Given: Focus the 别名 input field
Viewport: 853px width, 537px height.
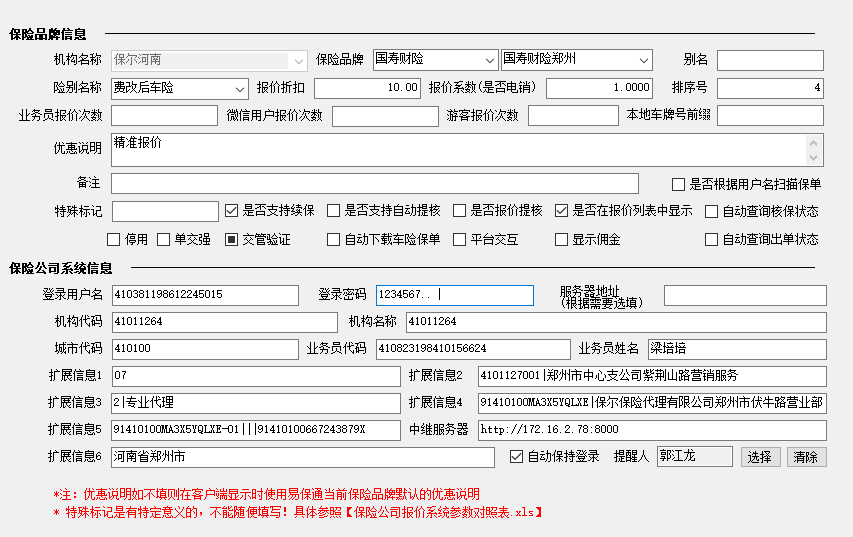Looking at the screenshot, I should tap(770, 60).
